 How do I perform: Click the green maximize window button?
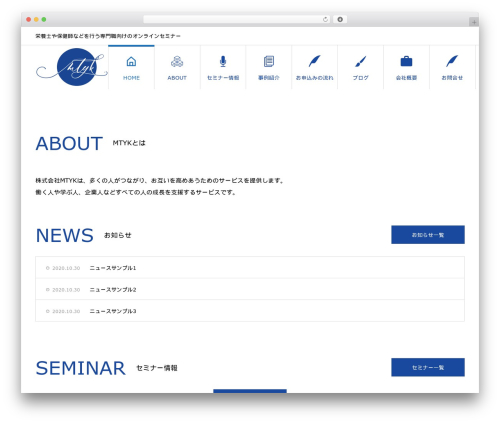point(44,20)
